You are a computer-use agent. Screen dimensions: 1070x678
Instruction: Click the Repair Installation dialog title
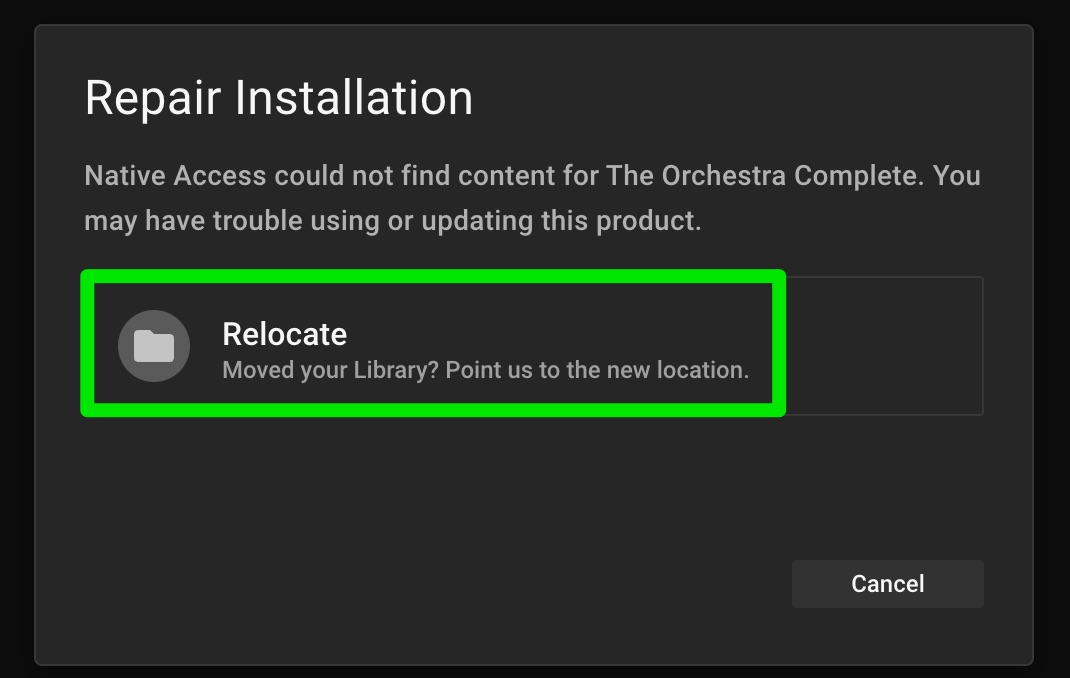coord(278,98)
